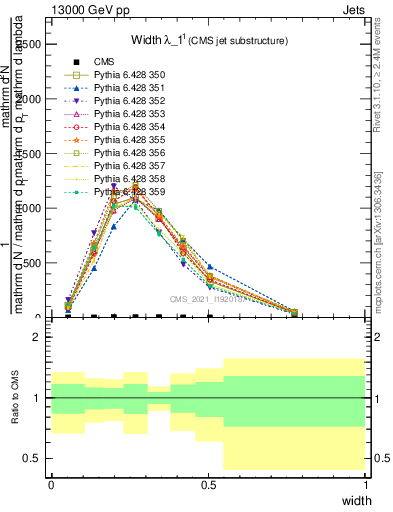Select 'Pythia 6.428 354' legend text
The height and width of the screenshot is (512, 393).
(x=130, y=127)
